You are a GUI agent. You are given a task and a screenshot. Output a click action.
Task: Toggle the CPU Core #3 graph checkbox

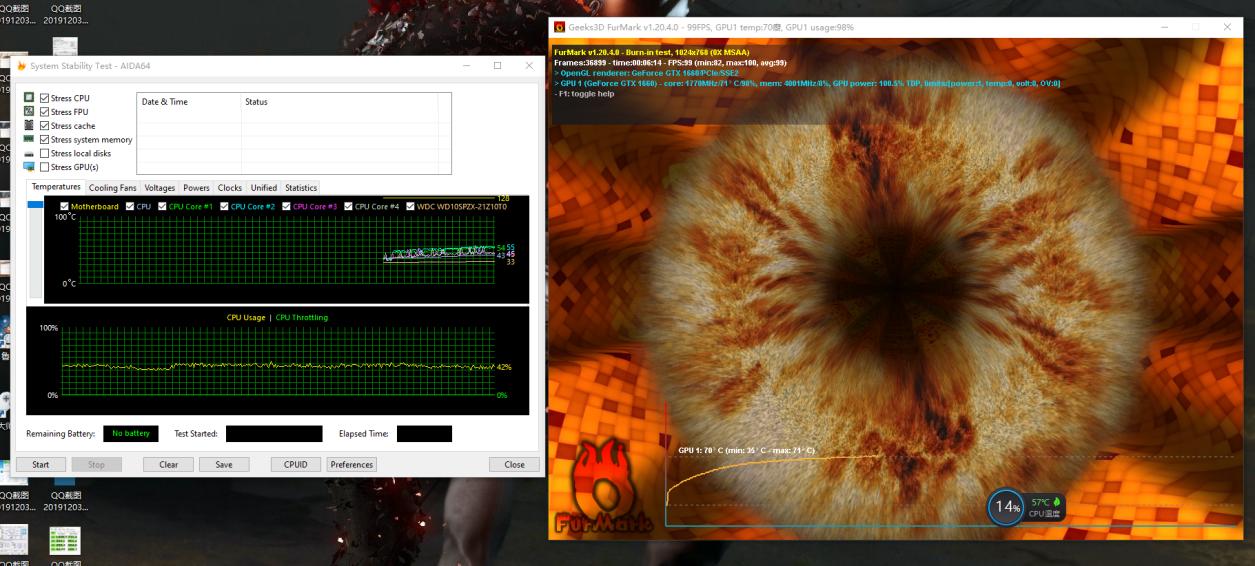pos(287,207)
